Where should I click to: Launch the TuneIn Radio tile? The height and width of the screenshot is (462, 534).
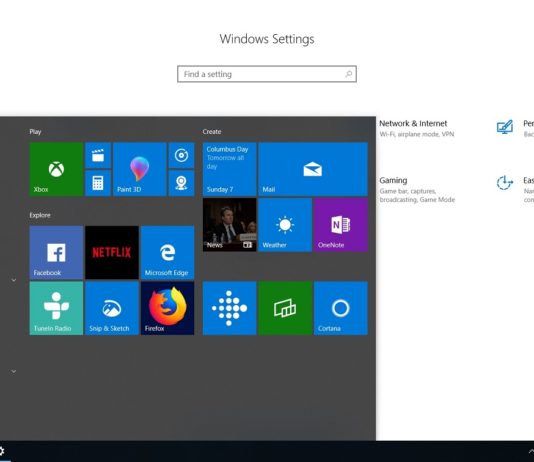(x=56, y=308)
